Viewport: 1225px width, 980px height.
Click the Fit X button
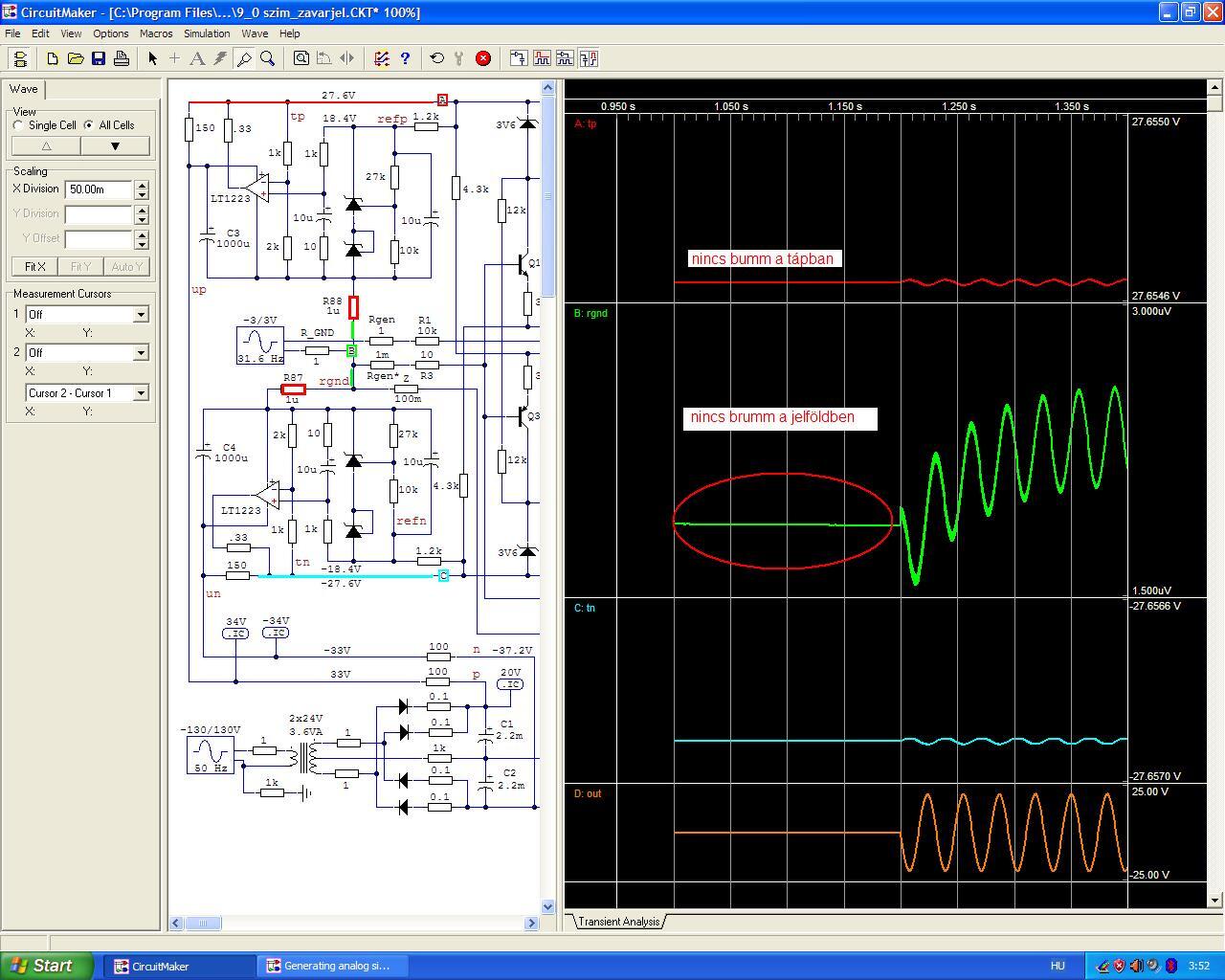[x=34, y=267]
